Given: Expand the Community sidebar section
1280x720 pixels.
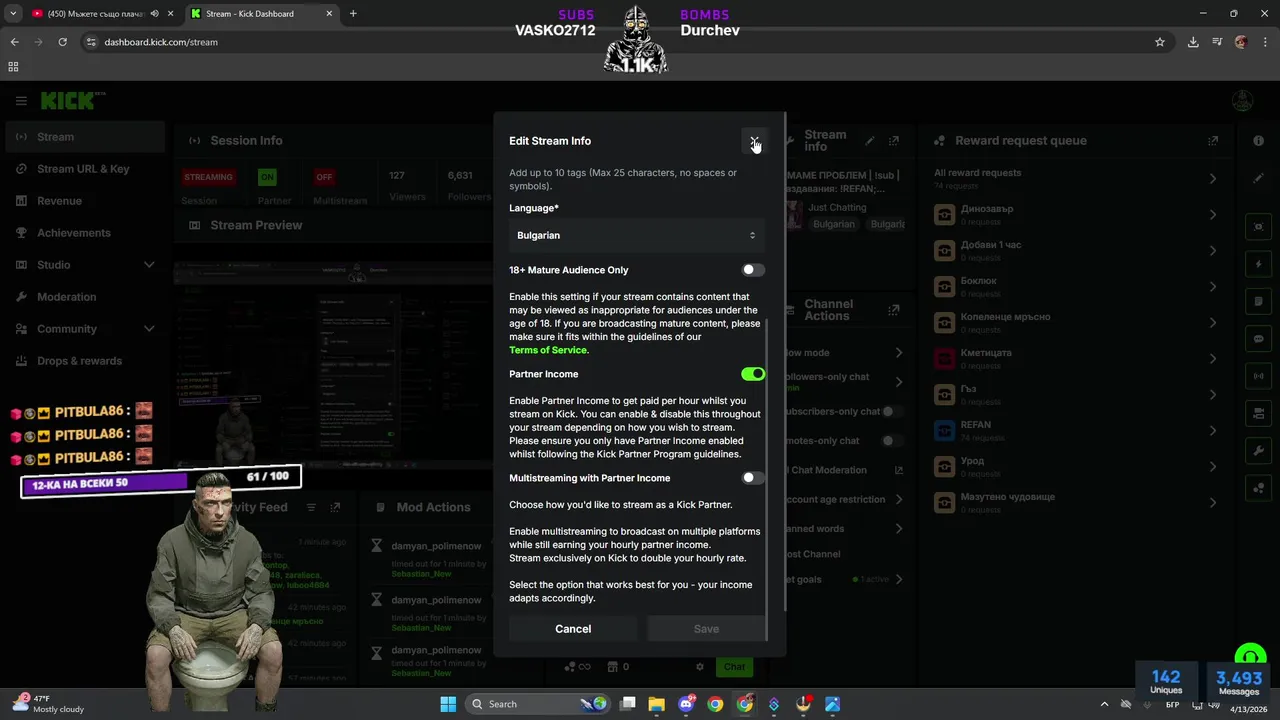Looking at the screenshot, I should [x=84, y=329].
